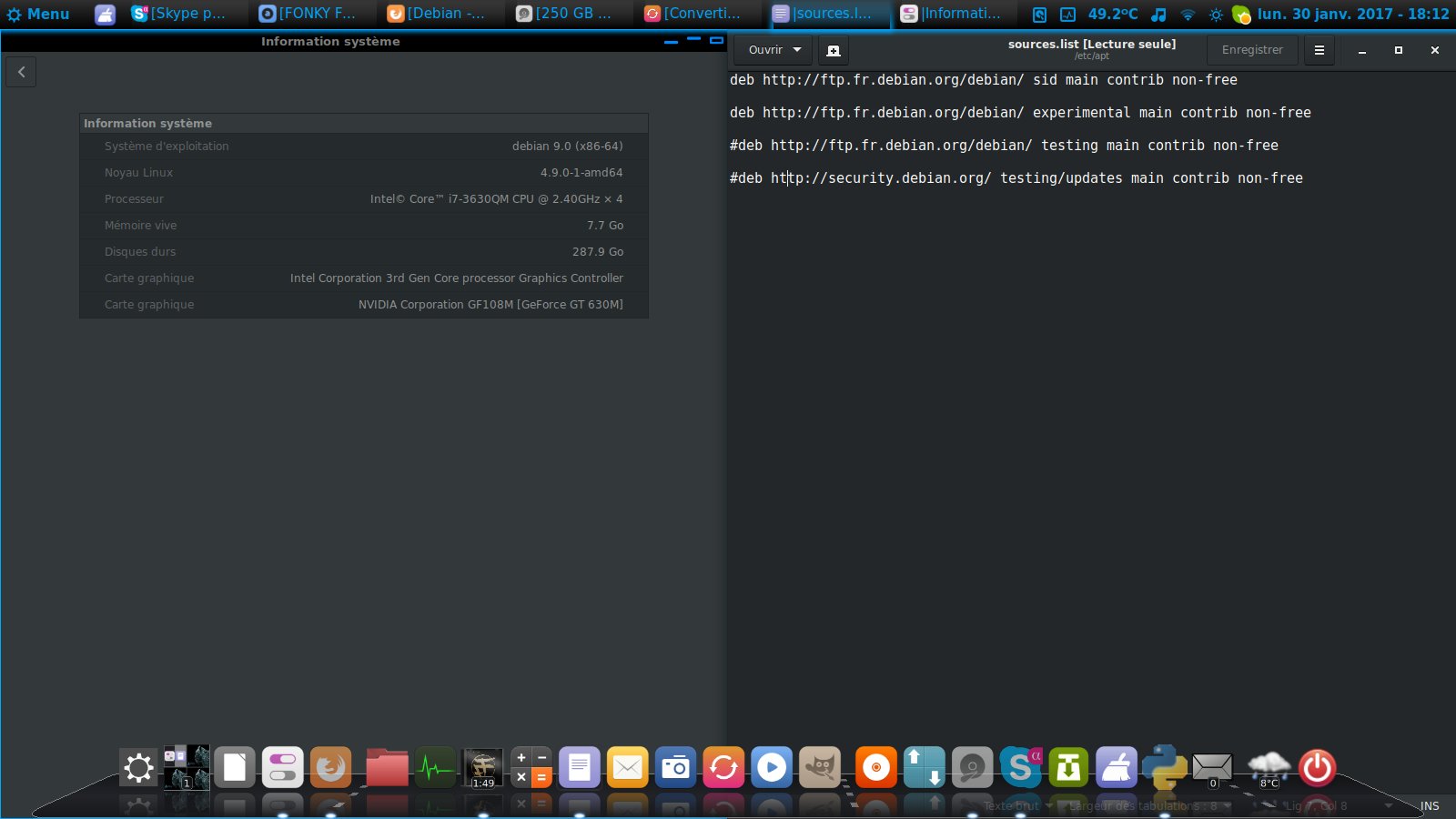1456x819 pixels.
Task: Open the workspace switcher in the dock
Action: [x=187, y=768]
